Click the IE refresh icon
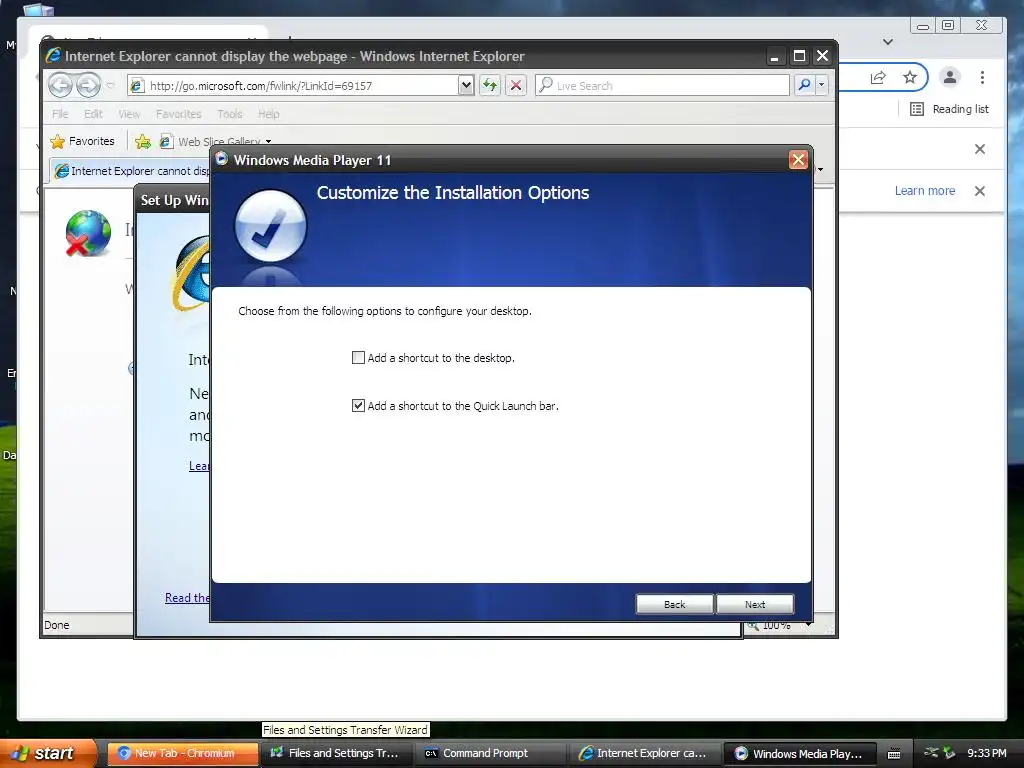 [x=490, y=85]
